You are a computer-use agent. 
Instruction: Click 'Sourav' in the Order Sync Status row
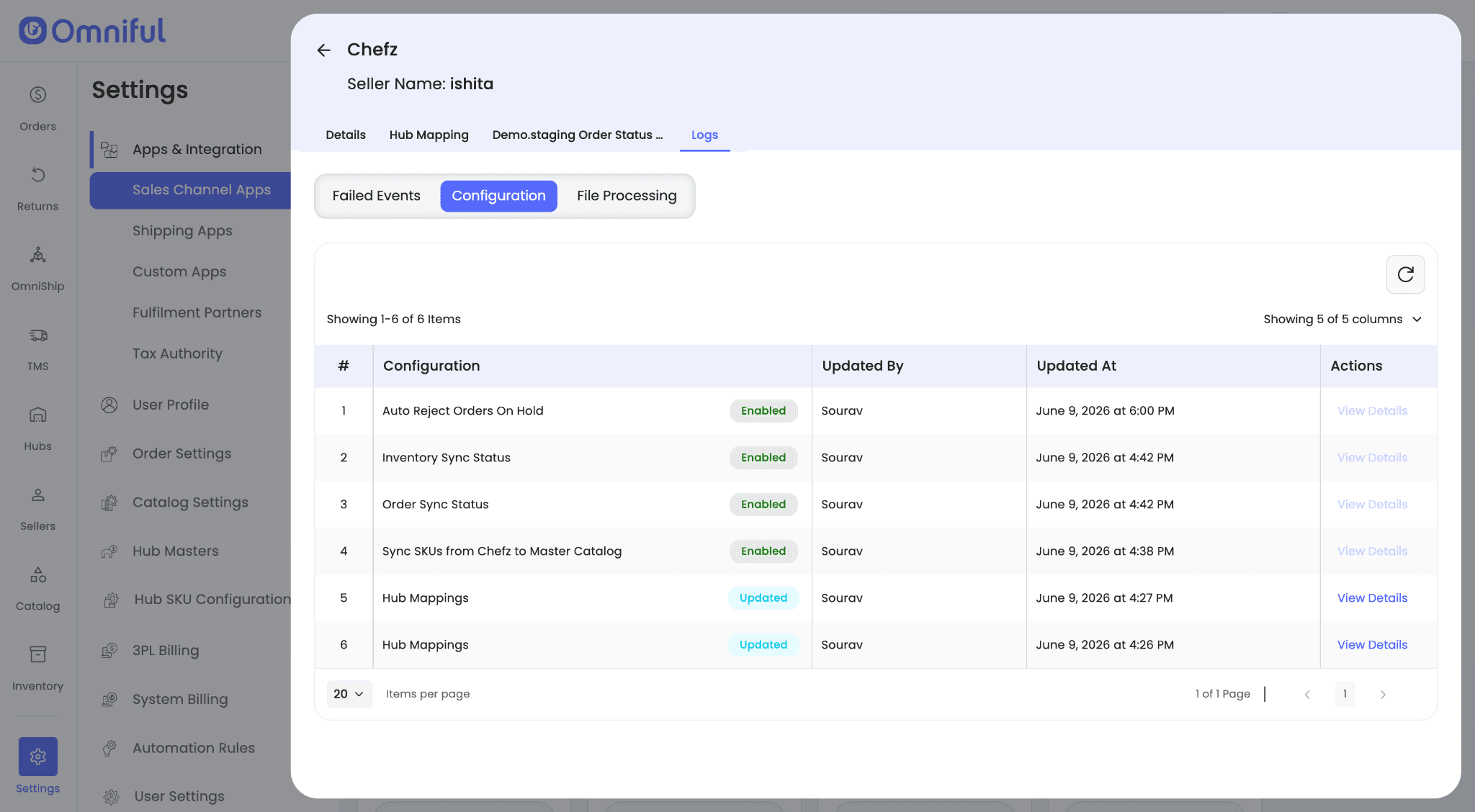(x=842, y=505)
